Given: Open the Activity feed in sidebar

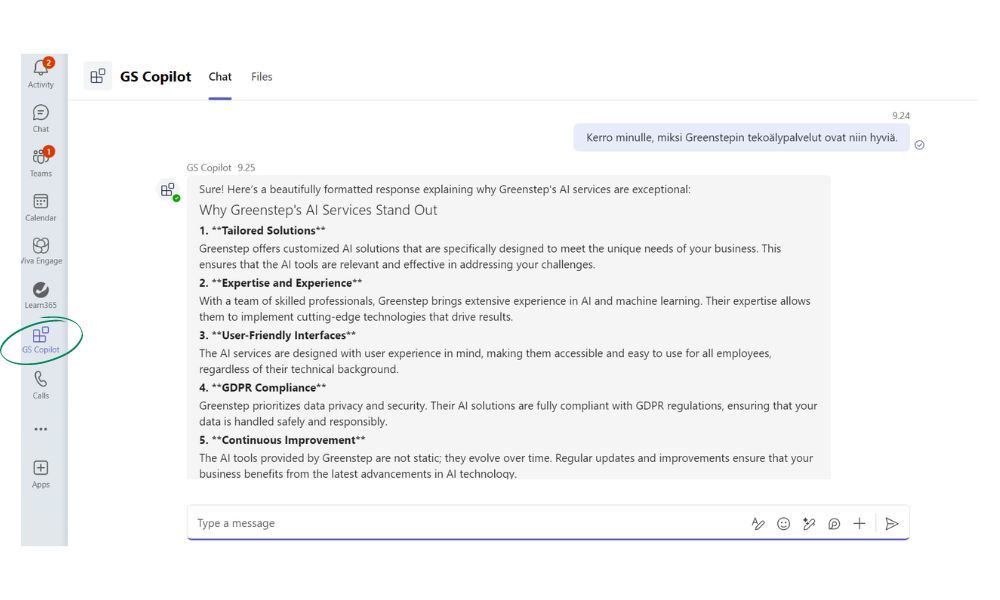Looking at the screenshot, I should [41, 73].
